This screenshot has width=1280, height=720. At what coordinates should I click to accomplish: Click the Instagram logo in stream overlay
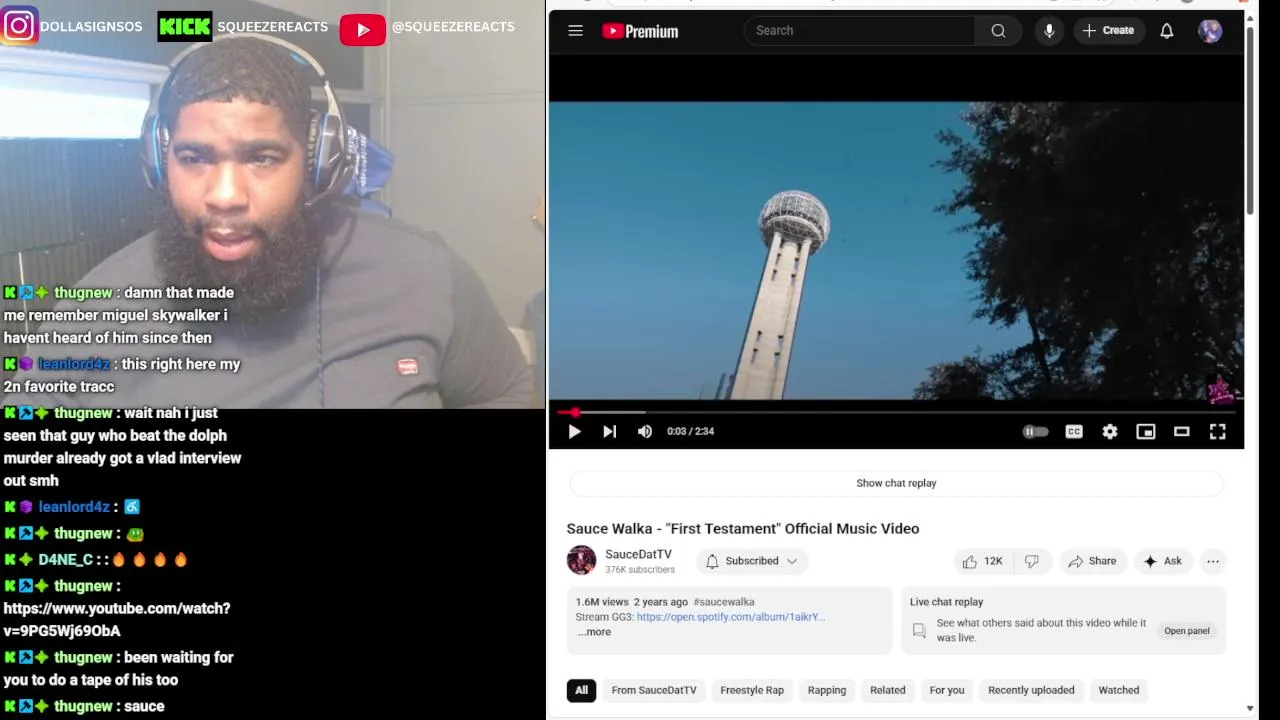tap(18, 26)
